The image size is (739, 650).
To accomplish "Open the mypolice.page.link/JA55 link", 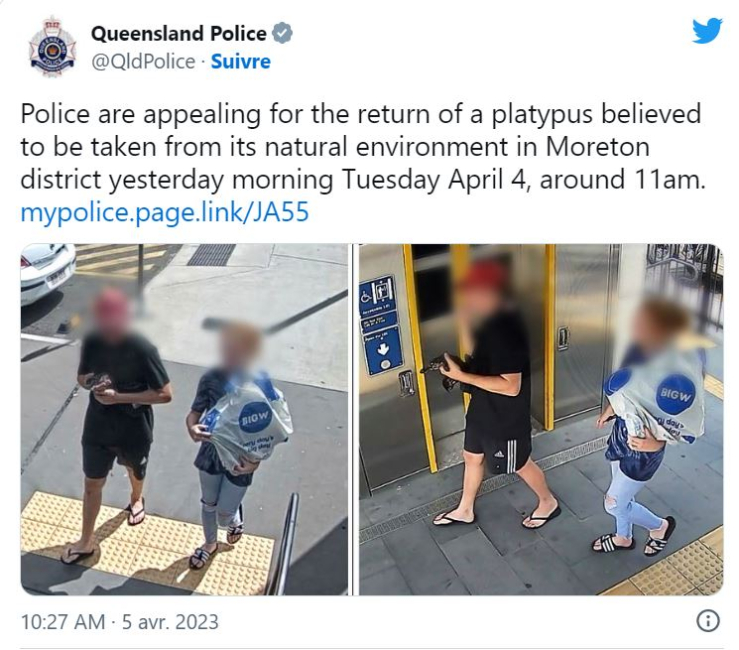I will point(165,212).
